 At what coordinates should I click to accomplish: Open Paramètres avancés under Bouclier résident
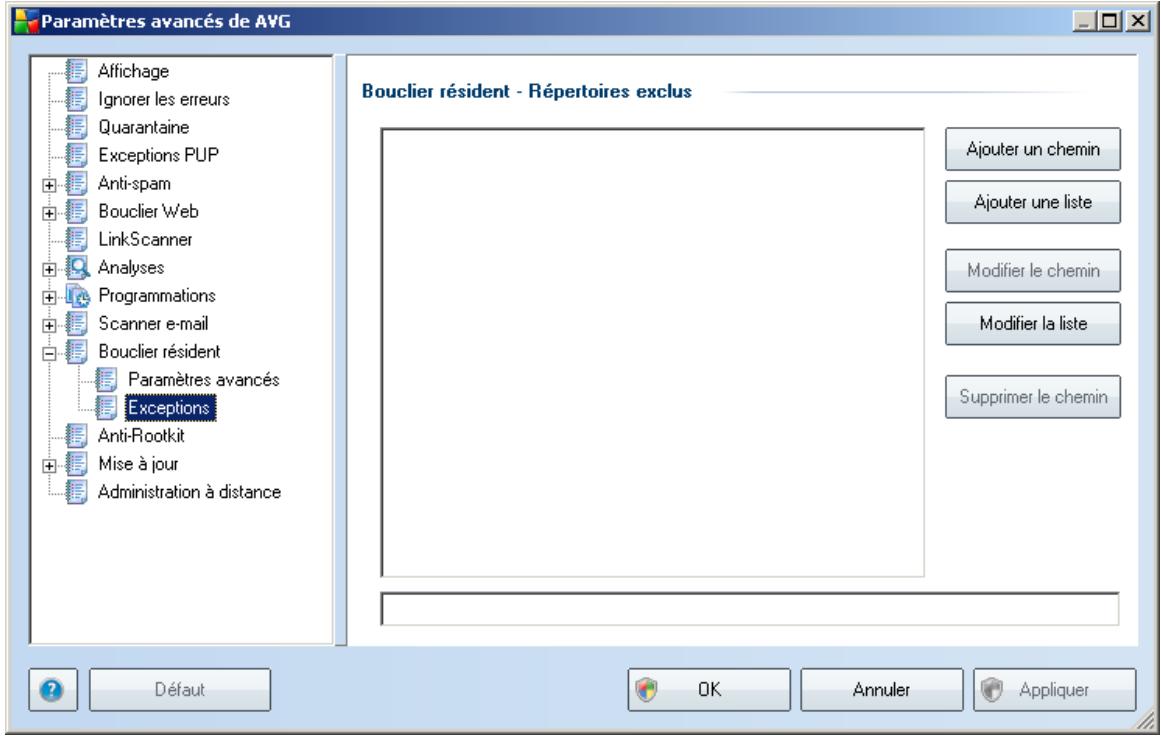[204, 381]
